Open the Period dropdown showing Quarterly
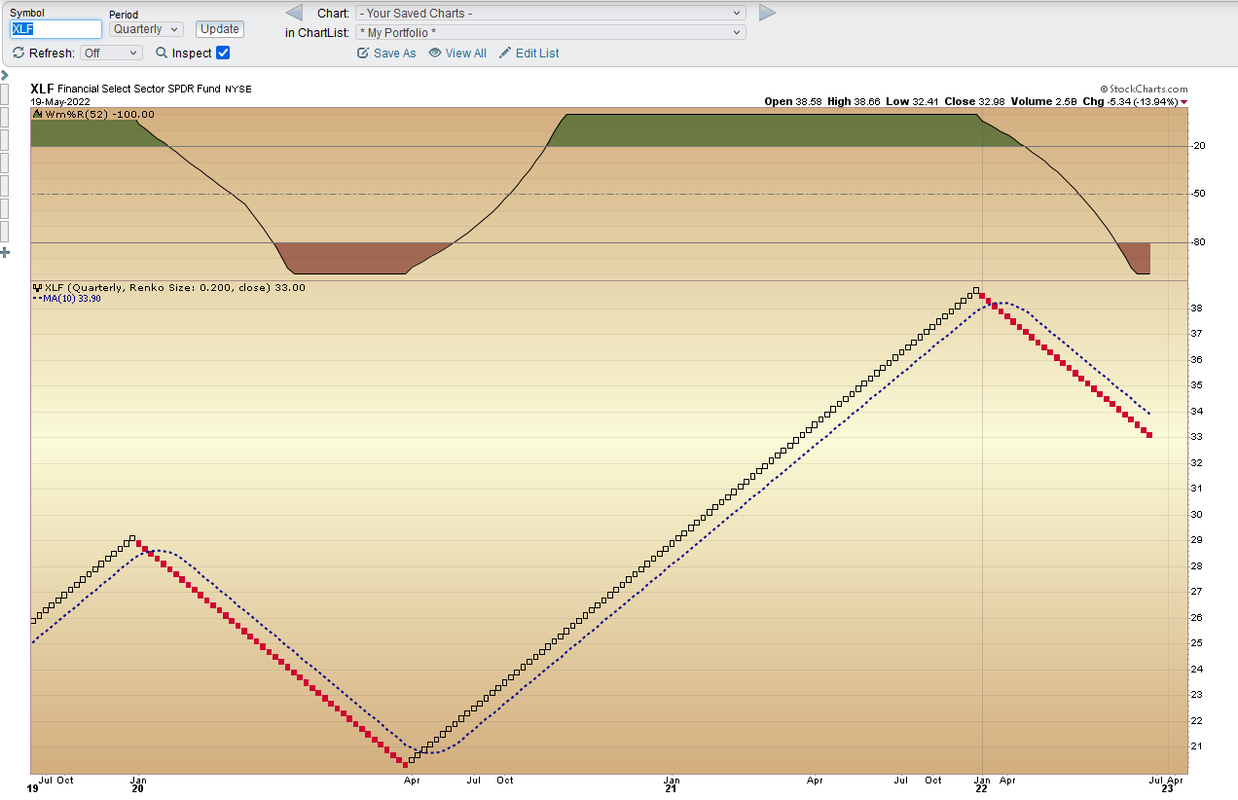This screenshot has height=800, width=1238. pyautogui.click(x=146, y=29)
